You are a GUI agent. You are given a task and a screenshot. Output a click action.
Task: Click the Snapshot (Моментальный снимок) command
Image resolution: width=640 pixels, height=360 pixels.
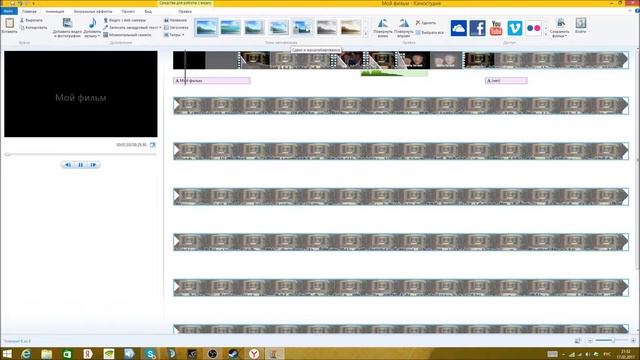(x=127, y=35)
